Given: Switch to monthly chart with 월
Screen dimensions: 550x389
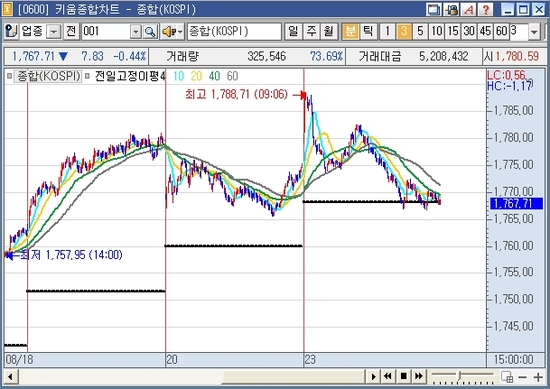Looking at the screenshot, I should coord(328,32).
